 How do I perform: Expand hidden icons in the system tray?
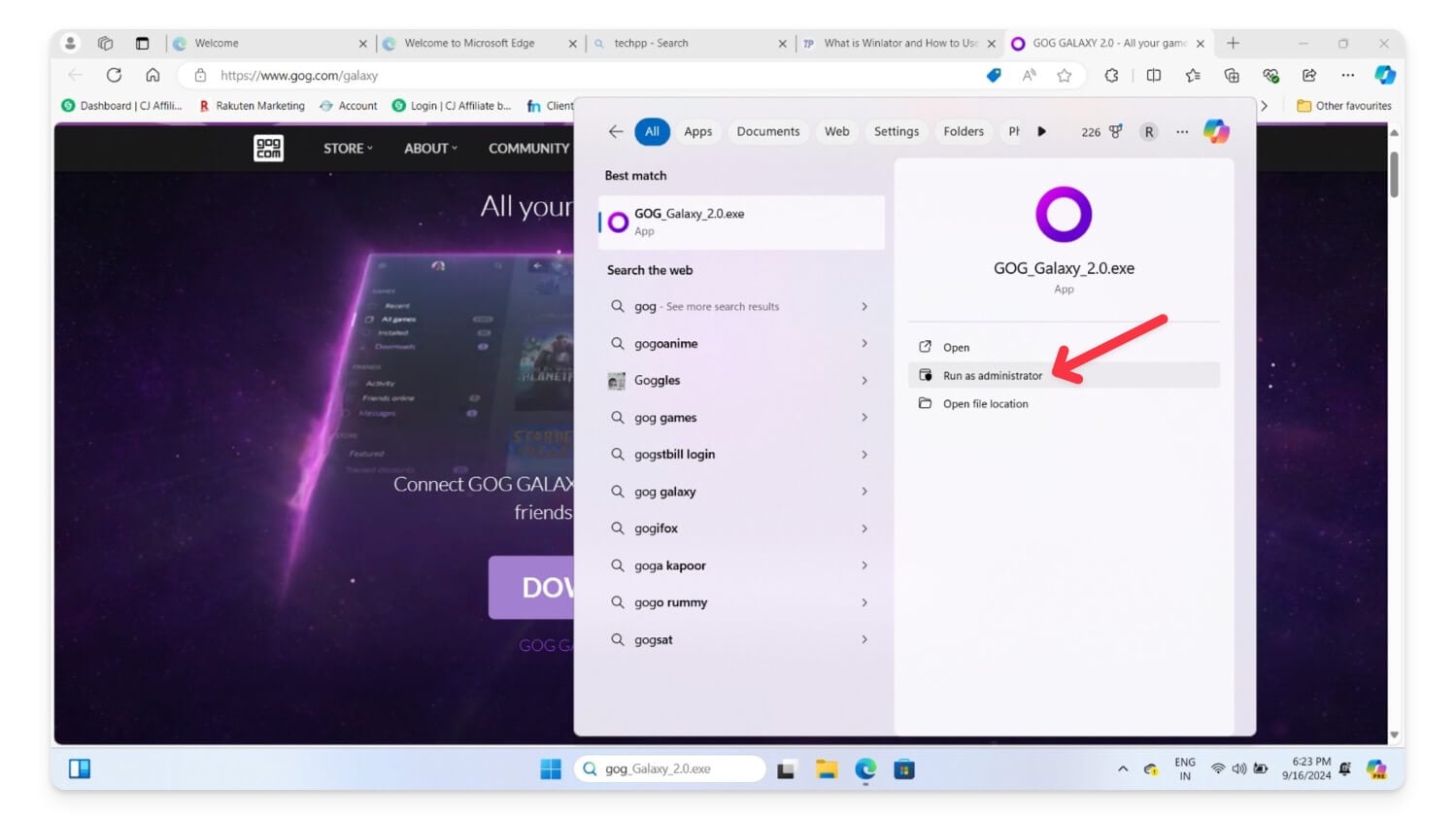coord(1122,768)
